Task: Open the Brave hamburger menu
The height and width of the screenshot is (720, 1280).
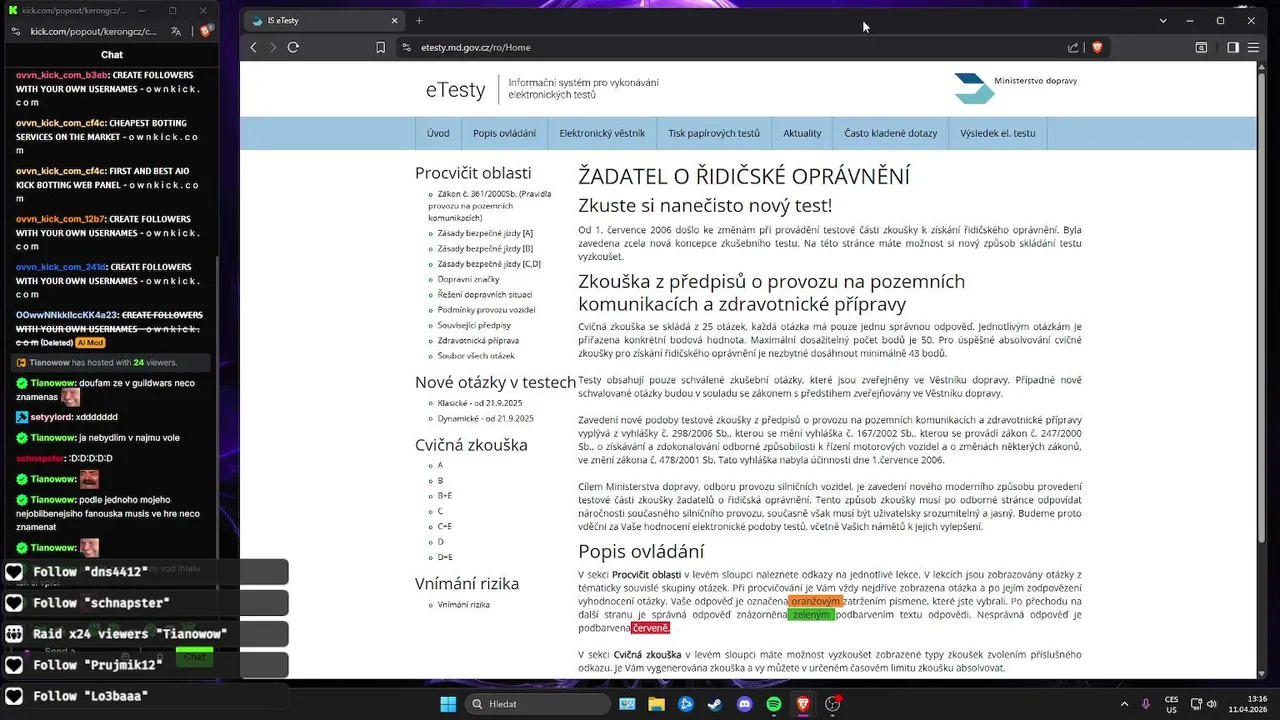Action: pyautogui.click(x=1254, y=47)
